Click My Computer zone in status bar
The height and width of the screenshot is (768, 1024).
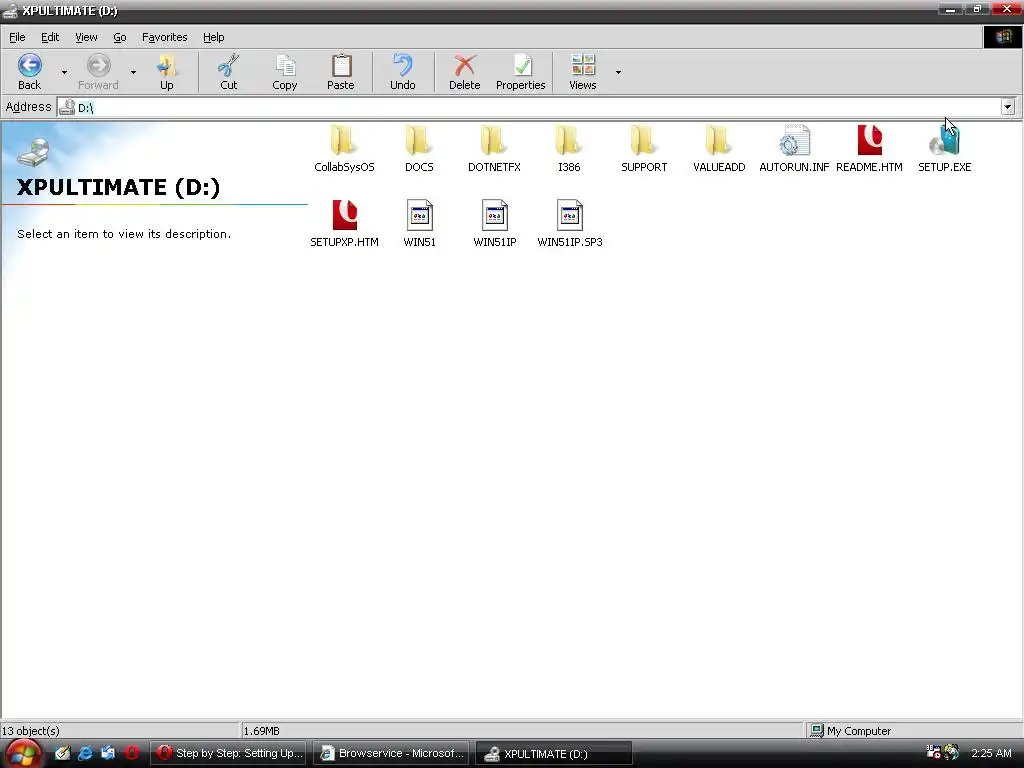[x=850, y=731]
